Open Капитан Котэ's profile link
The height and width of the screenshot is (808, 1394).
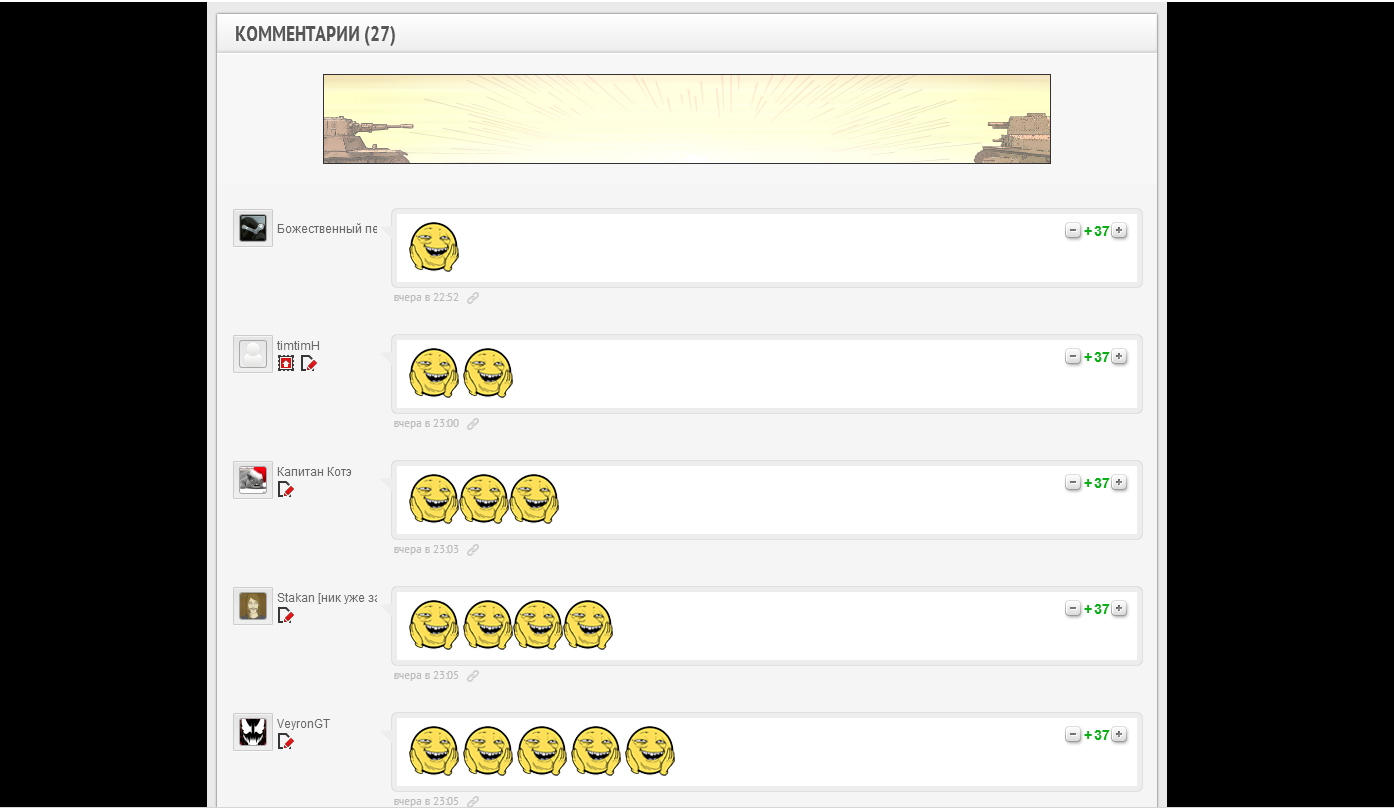[314, 472]
